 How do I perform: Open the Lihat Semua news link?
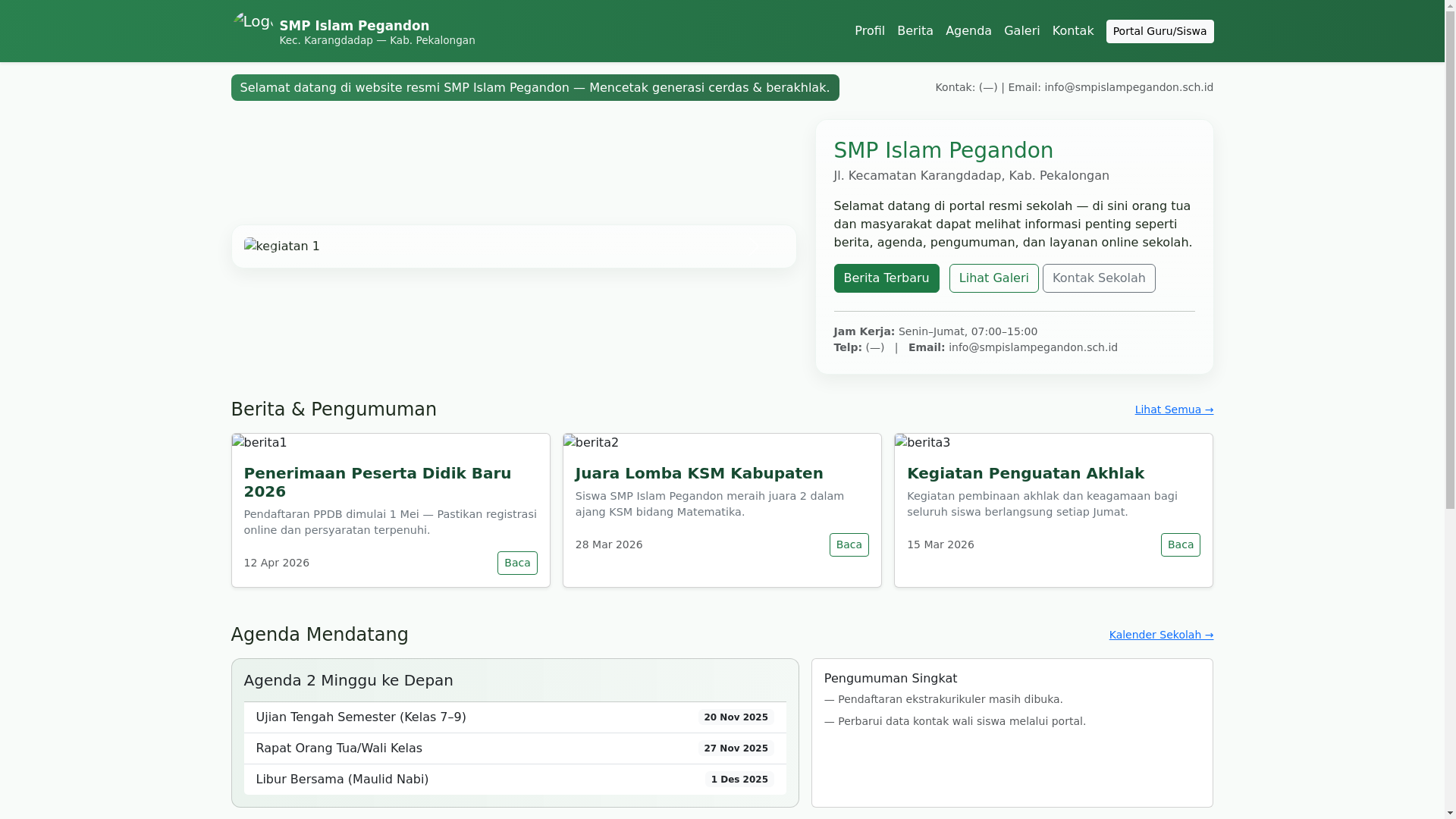click(x=1174, y=409)
